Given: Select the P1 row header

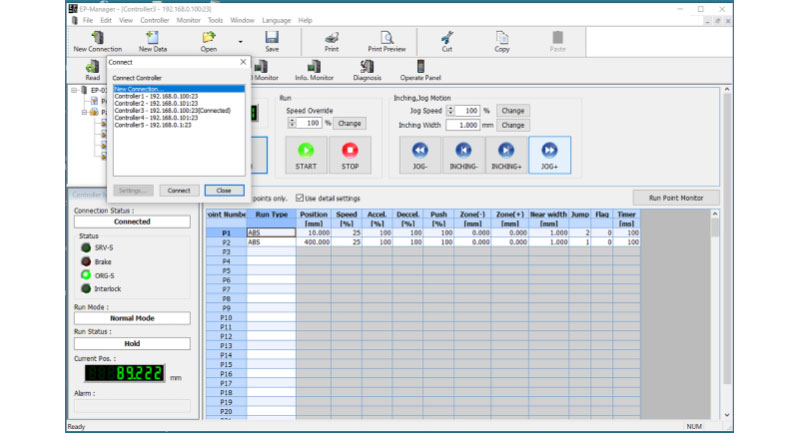Looking at the screenshot, I should point(226,233).
